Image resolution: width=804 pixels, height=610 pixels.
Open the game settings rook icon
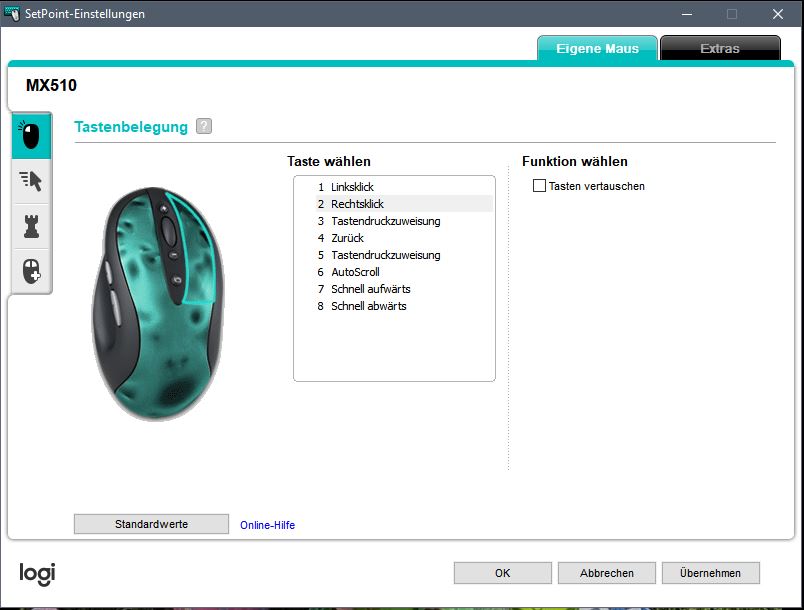point(31,226)
